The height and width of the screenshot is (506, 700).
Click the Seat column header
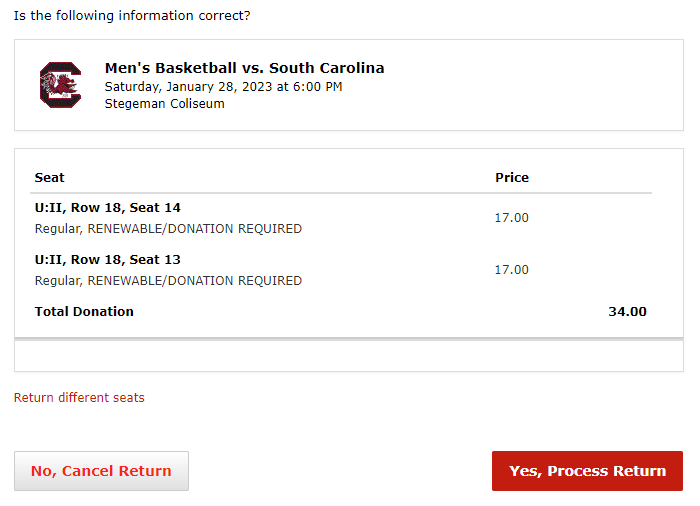(50, 178)
